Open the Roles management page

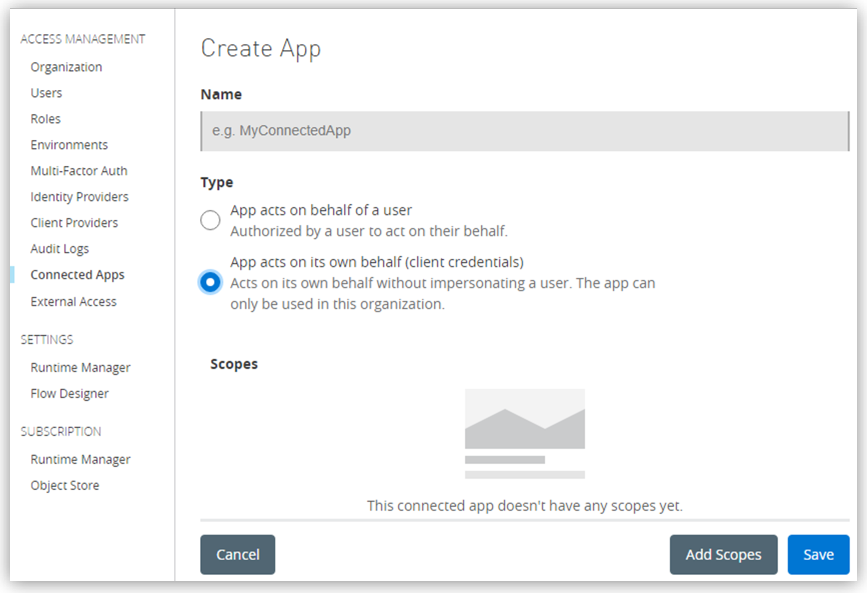point(44,118)
